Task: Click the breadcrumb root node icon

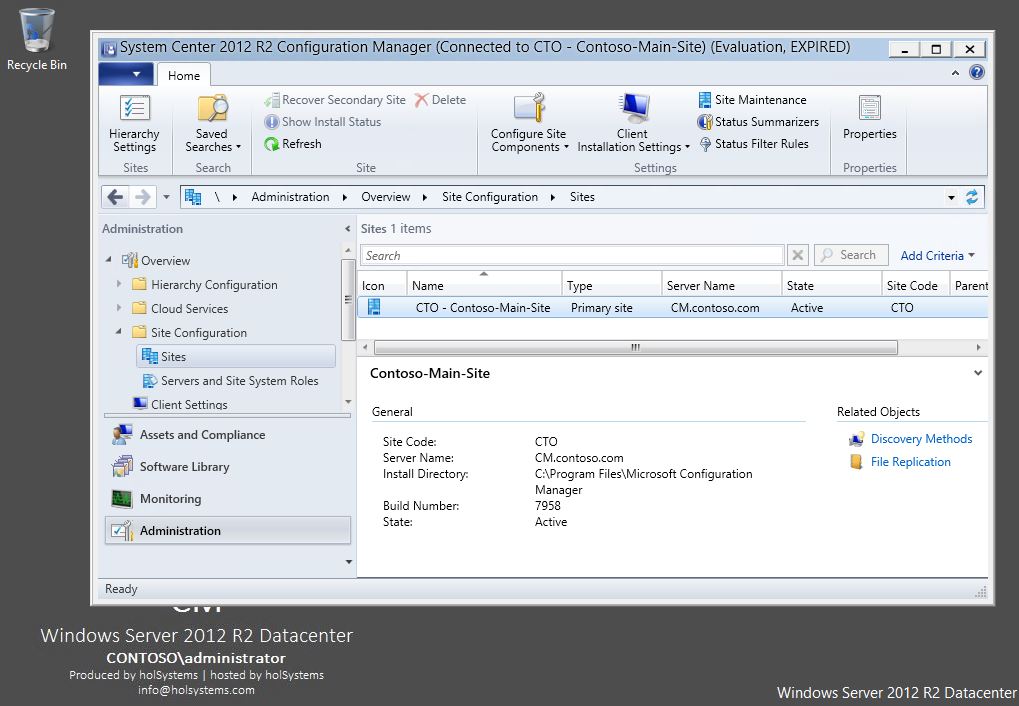Action: coord(193,197)
